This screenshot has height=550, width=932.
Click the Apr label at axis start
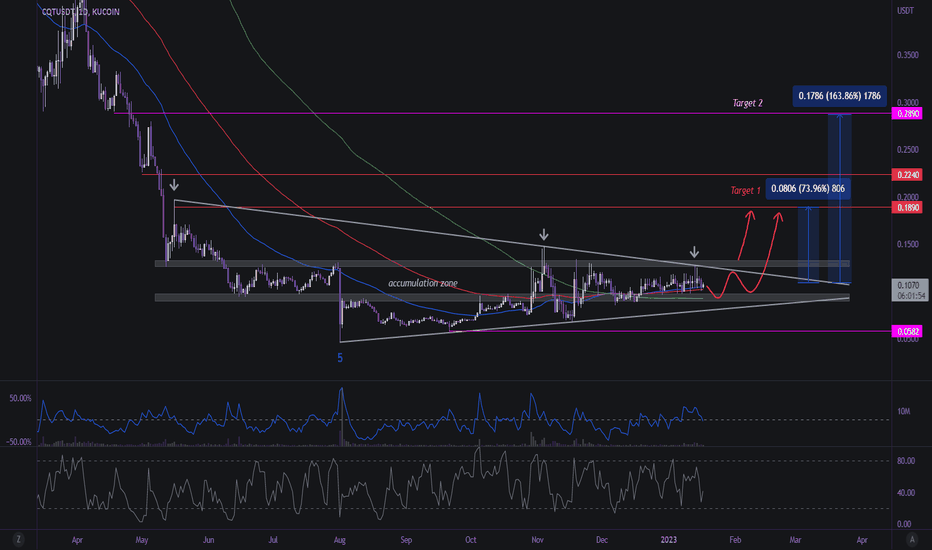click(x=77, y=540)
